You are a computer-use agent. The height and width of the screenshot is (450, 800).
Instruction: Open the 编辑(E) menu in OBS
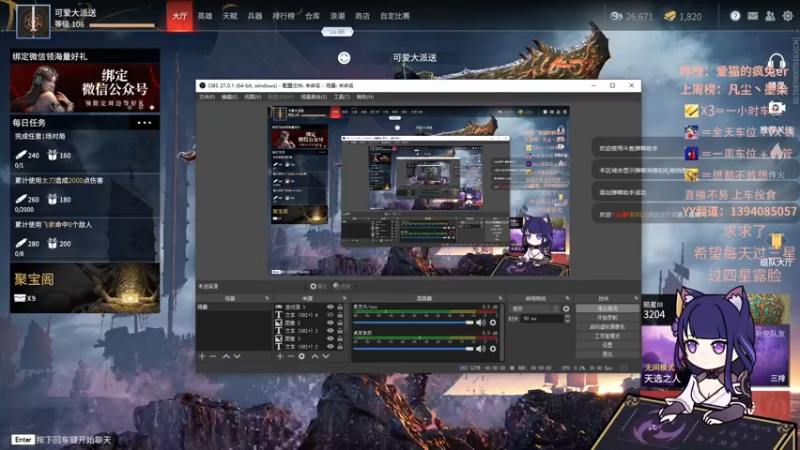click(x=230, y=97)
